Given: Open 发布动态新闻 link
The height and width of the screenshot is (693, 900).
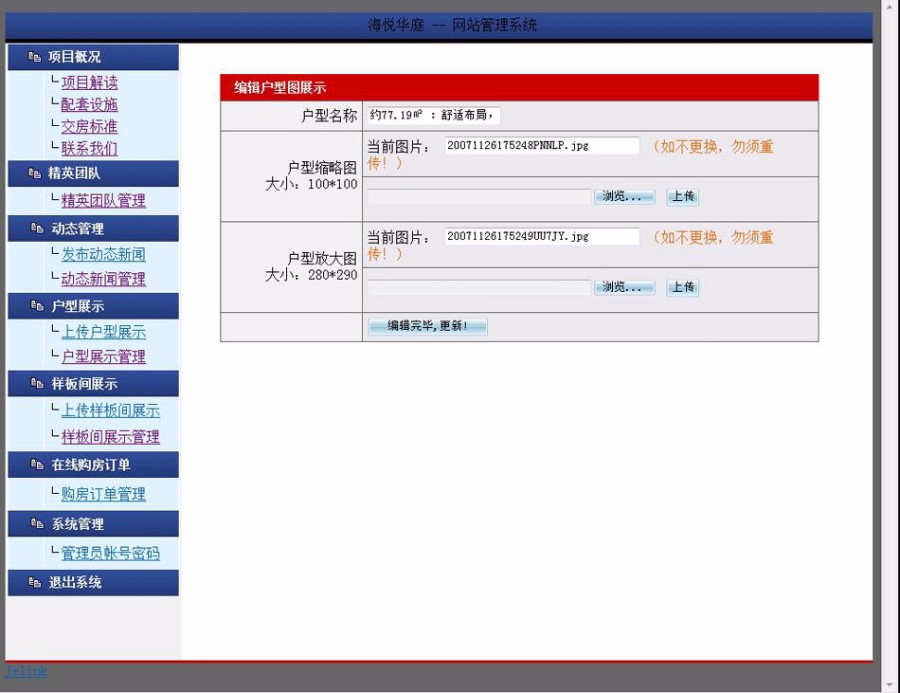Looking at the screenshot, I should coord(103,254).
